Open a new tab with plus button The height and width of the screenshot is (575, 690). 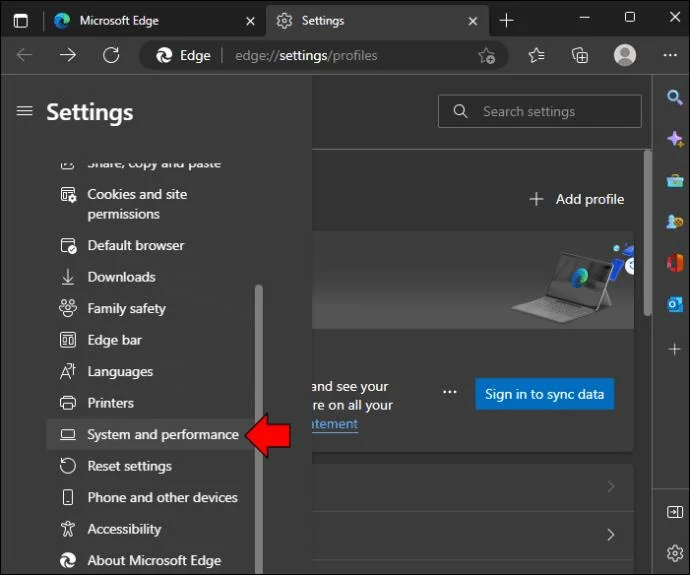pos(506,20)
